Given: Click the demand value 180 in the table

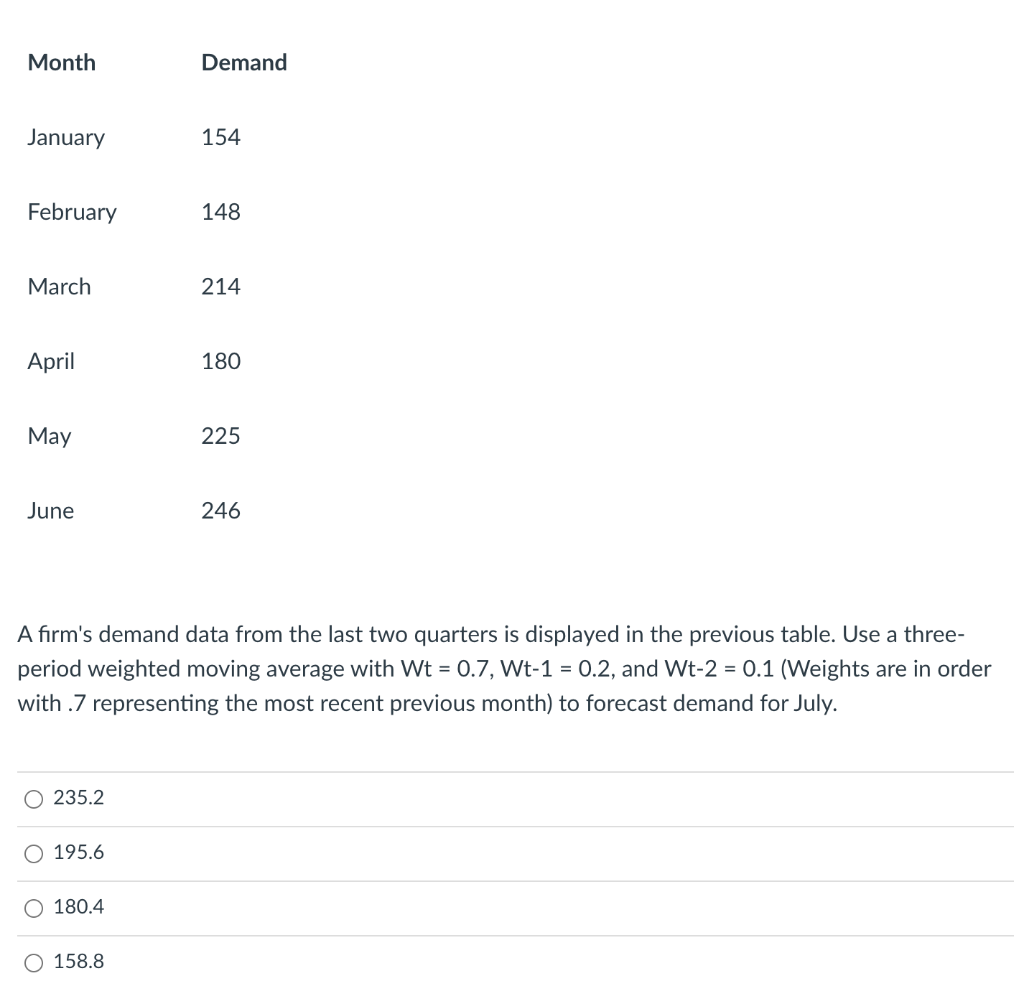Looking at the screenshot, I should click(x=221, y=362).
